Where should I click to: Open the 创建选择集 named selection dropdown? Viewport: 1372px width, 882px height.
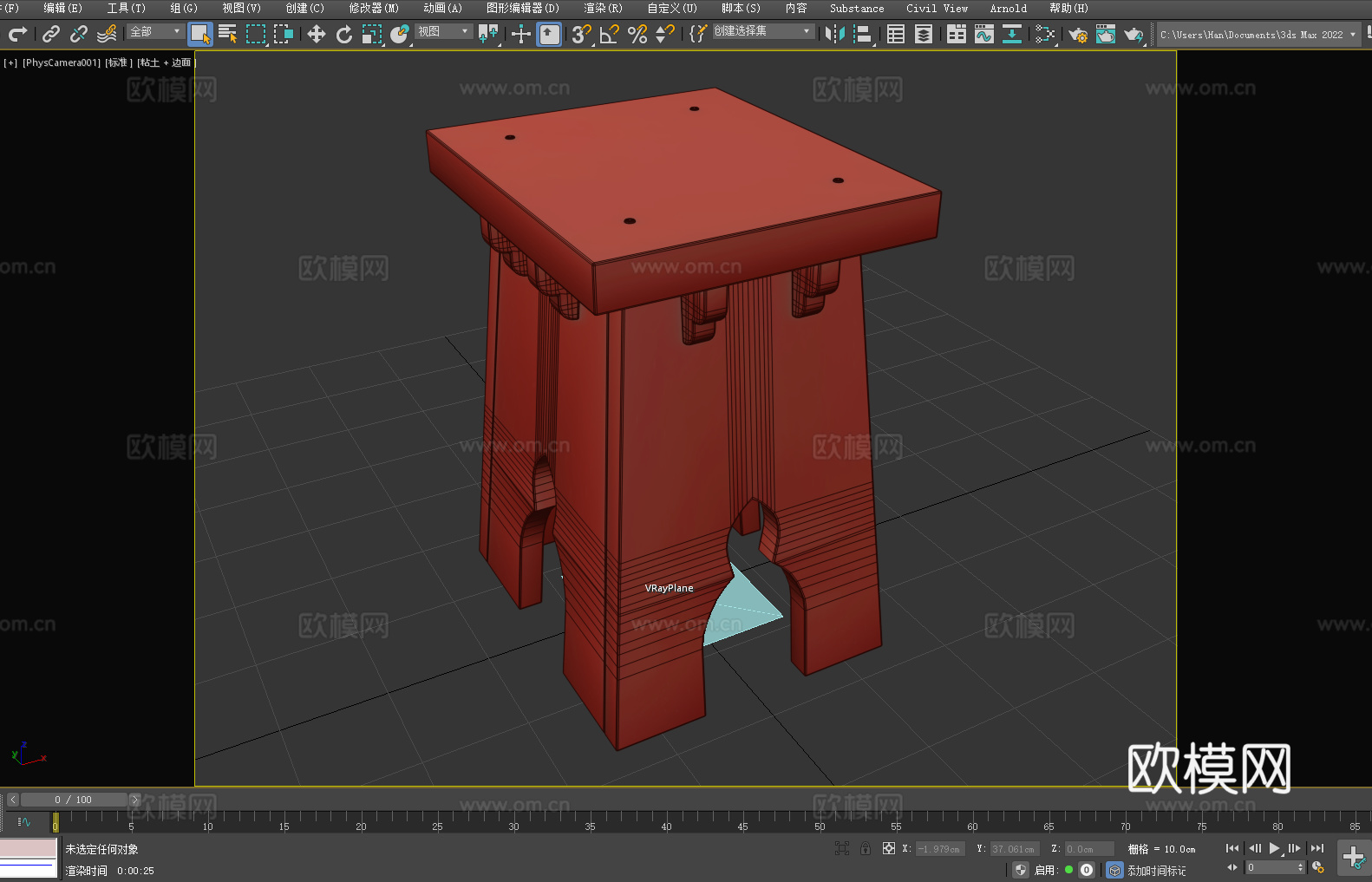click(763, 31)
